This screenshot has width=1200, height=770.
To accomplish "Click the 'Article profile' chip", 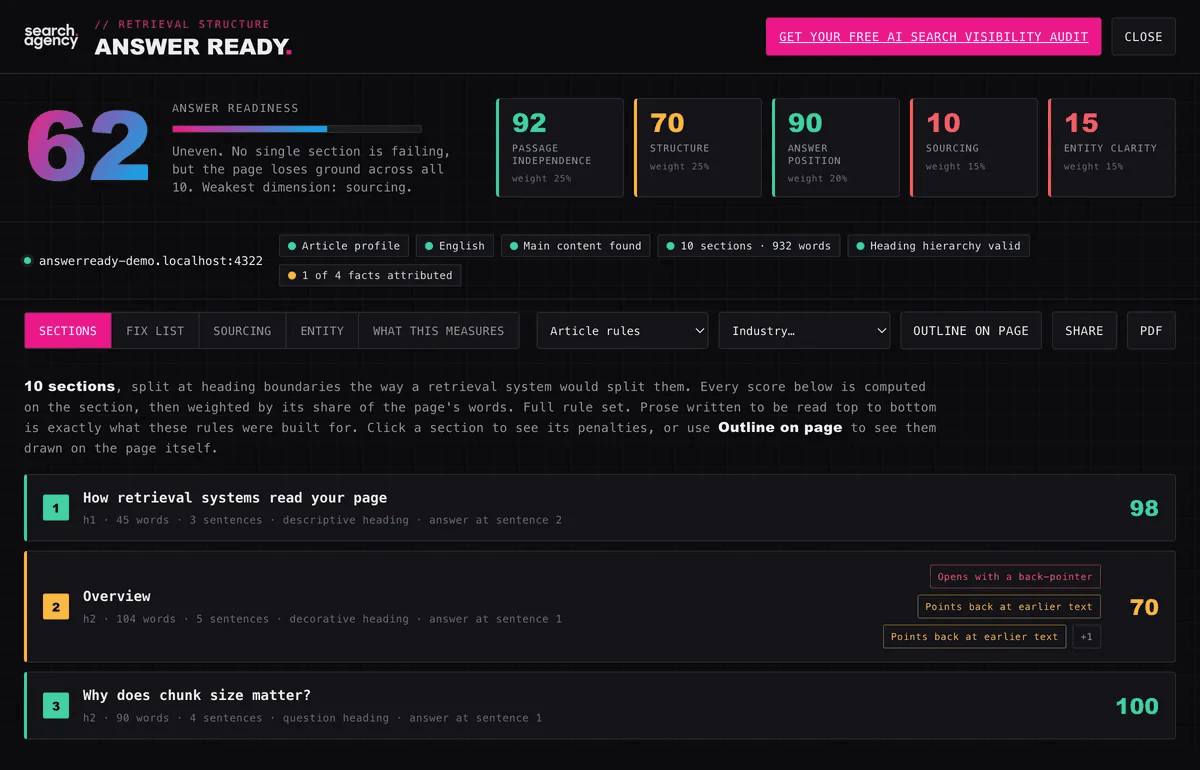I will click(x=344, y=246).
